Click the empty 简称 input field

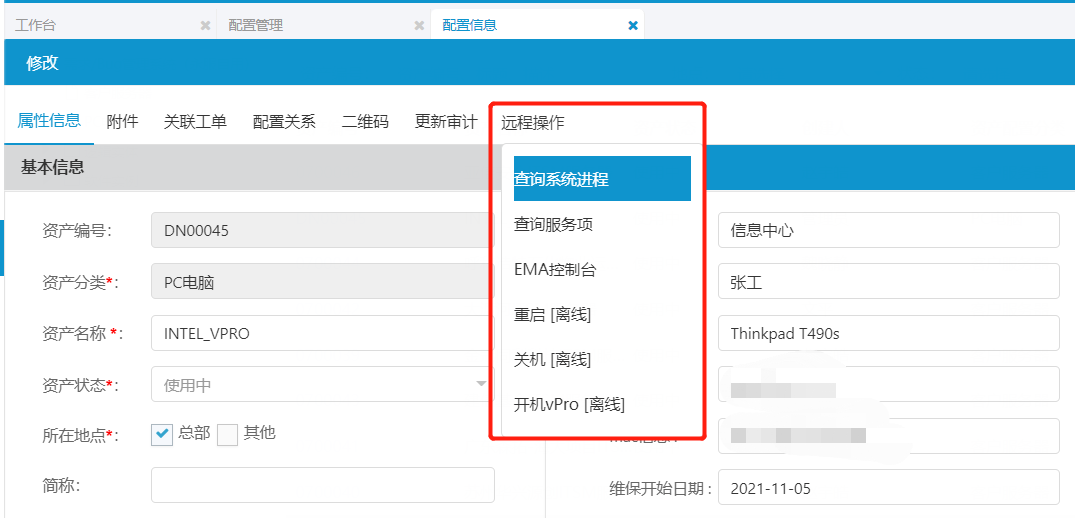(322, 485)
